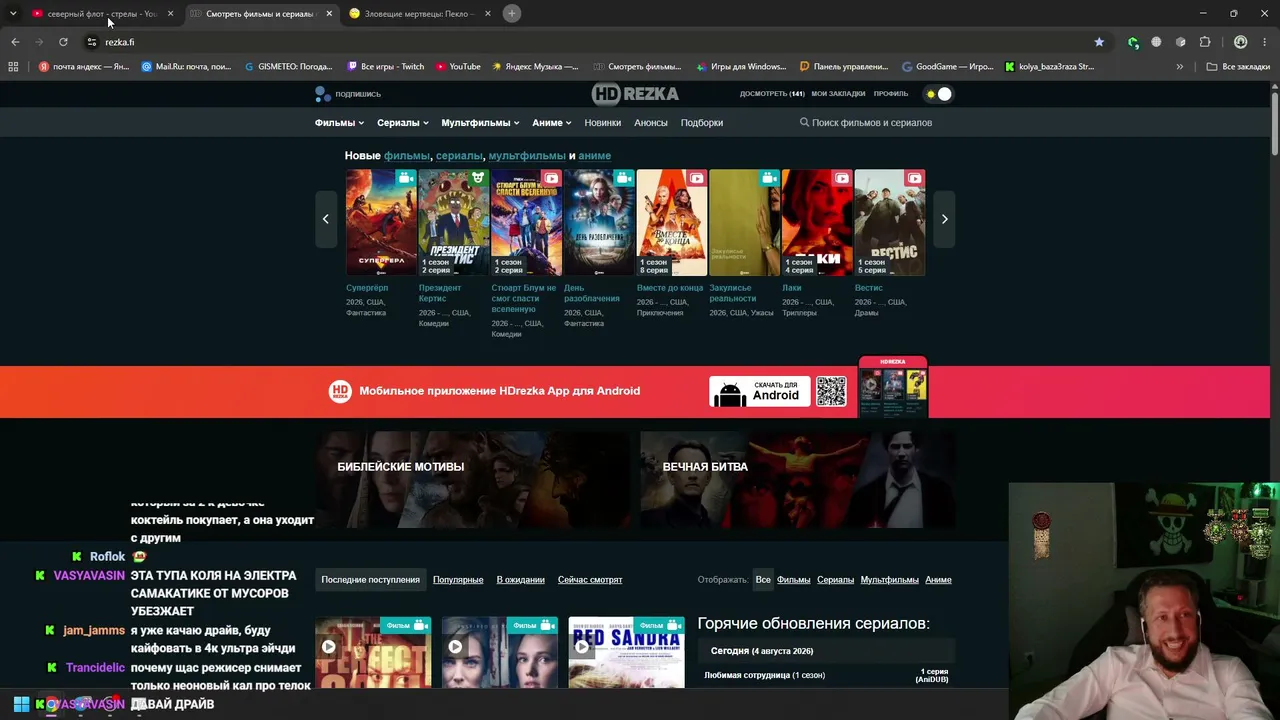Switch to the Зловещие мертвецы browser tab
The height and width of the screenshot is (720, 1280).
420,13
